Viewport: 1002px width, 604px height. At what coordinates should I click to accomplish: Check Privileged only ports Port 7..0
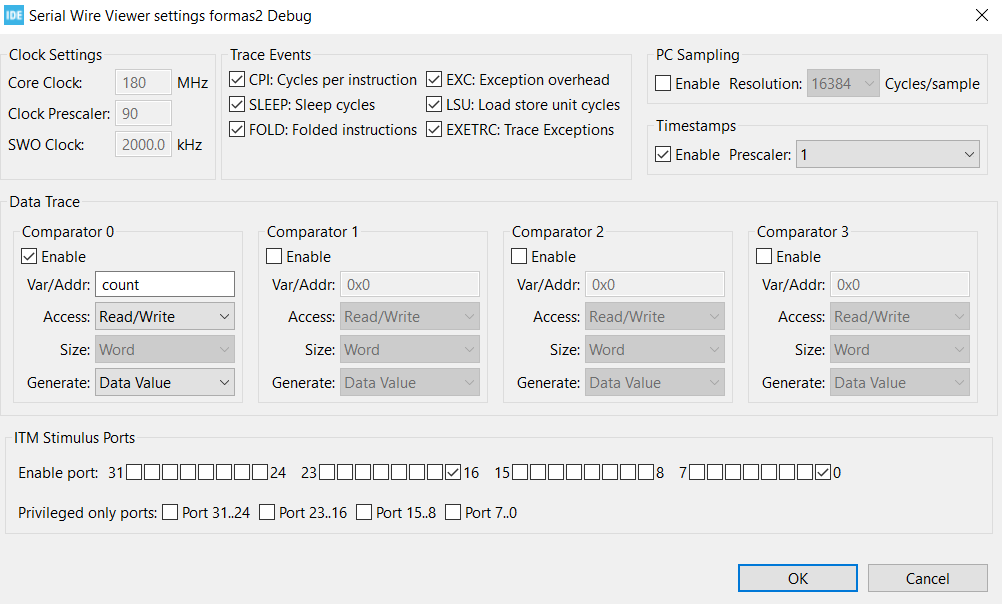[455, 512]
